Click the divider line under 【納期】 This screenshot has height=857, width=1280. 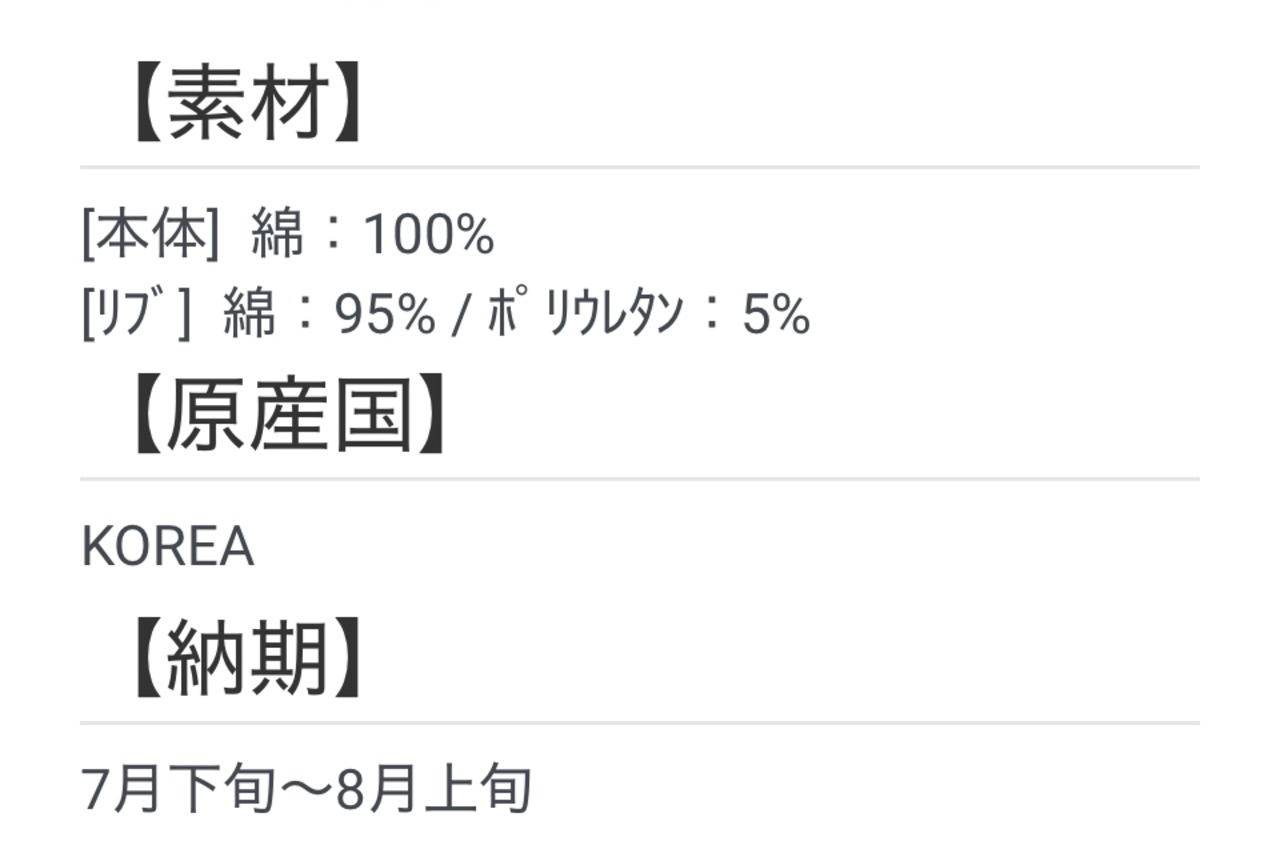click(640, 722)
